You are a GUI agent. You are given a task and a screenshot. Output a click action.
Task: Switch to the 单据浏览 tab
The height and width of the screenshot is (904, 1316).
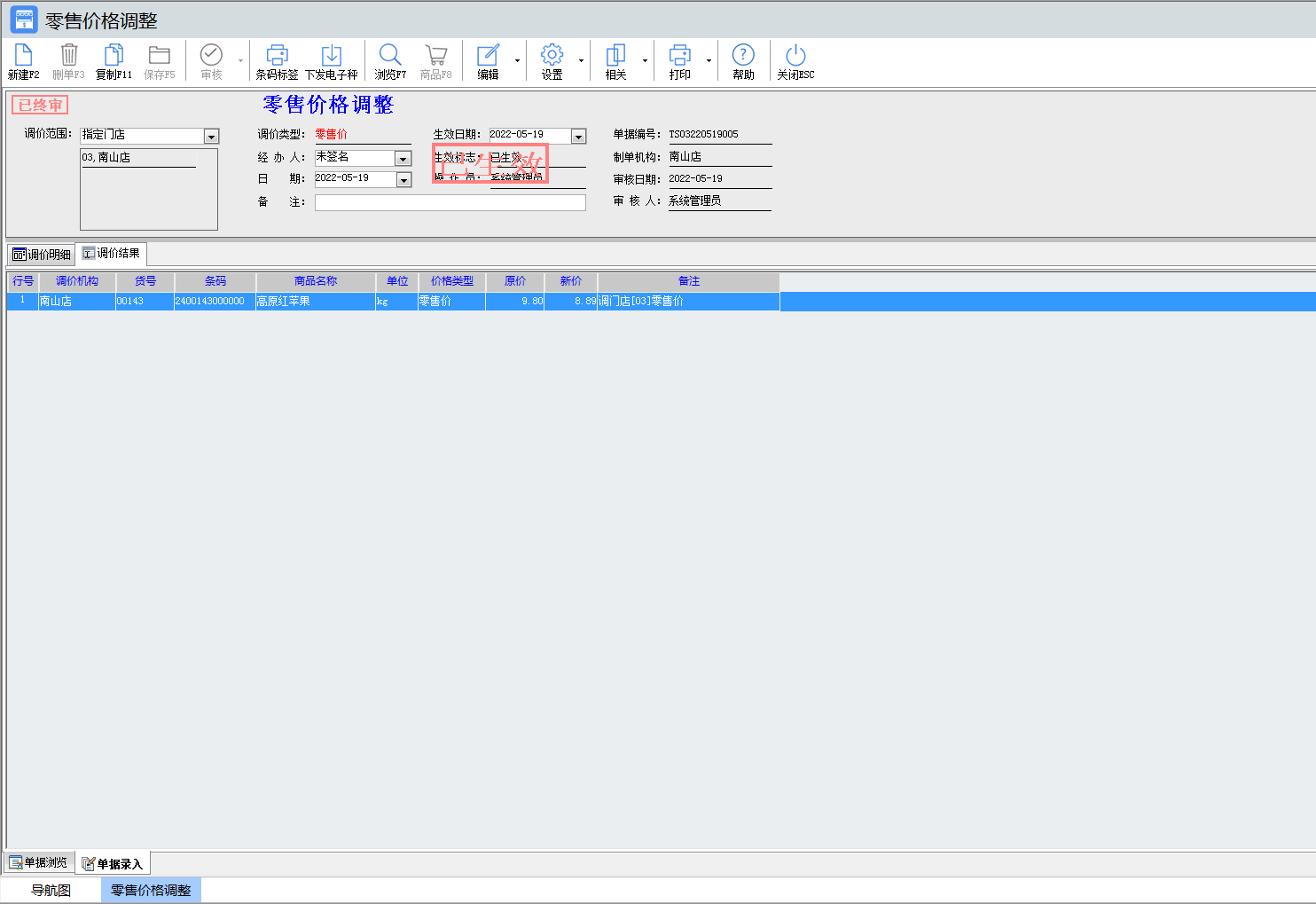38,862
